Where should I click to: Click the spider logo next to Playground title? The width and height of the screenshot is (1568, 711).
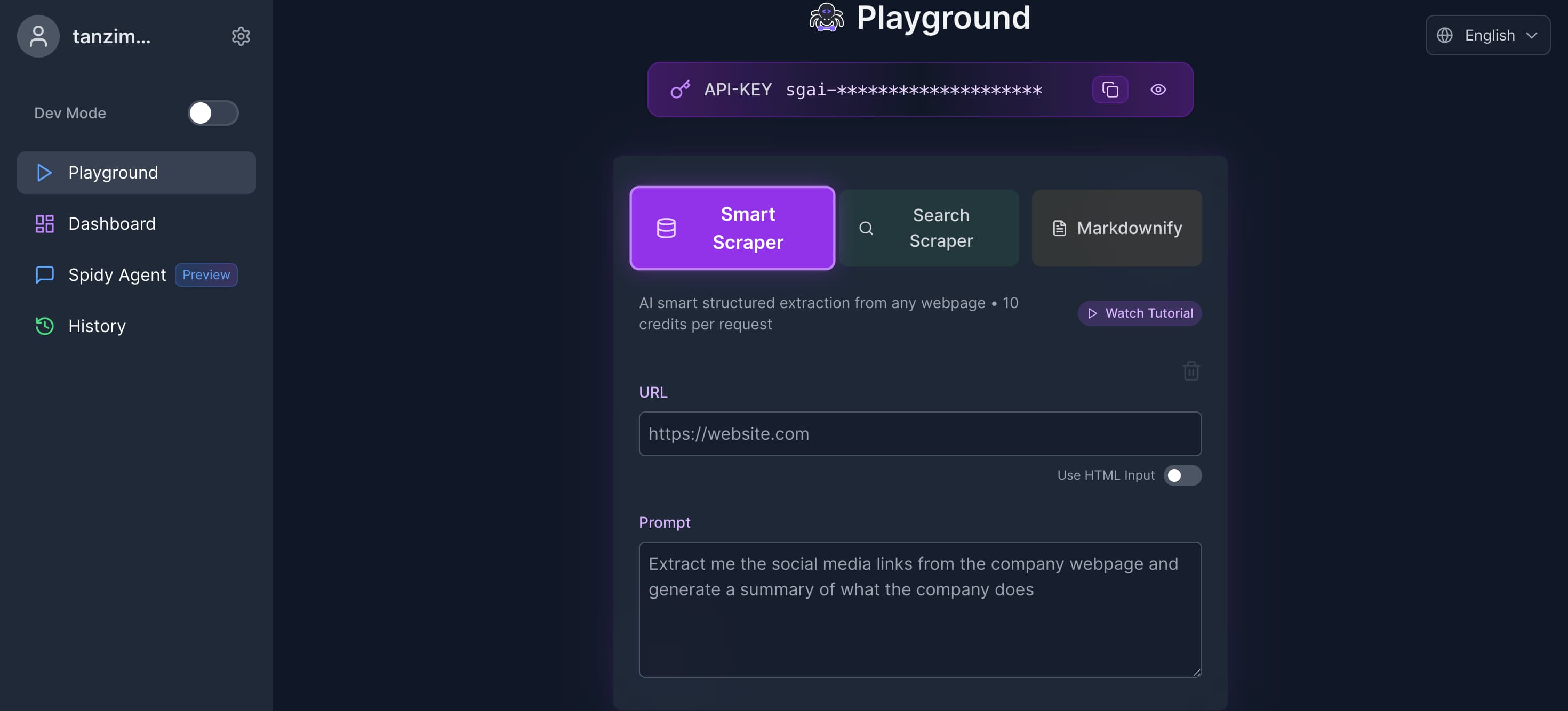pyautogui.click(x=826, y=17)
